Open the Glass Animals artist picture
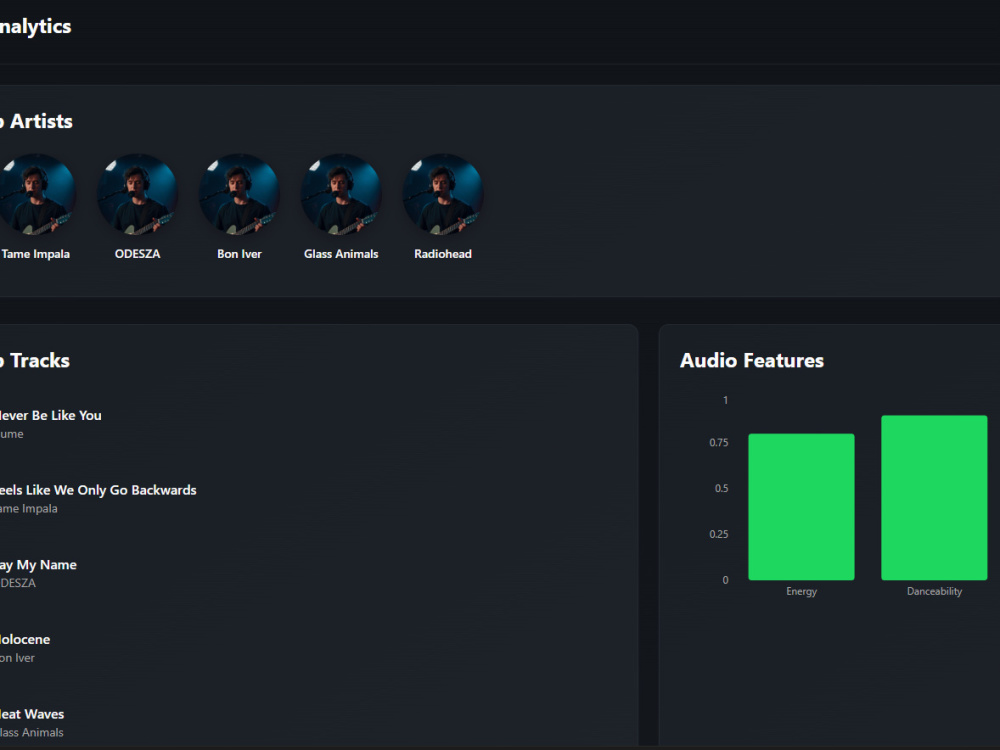The width and height of the screenshot is (1000, 750). 341,194
